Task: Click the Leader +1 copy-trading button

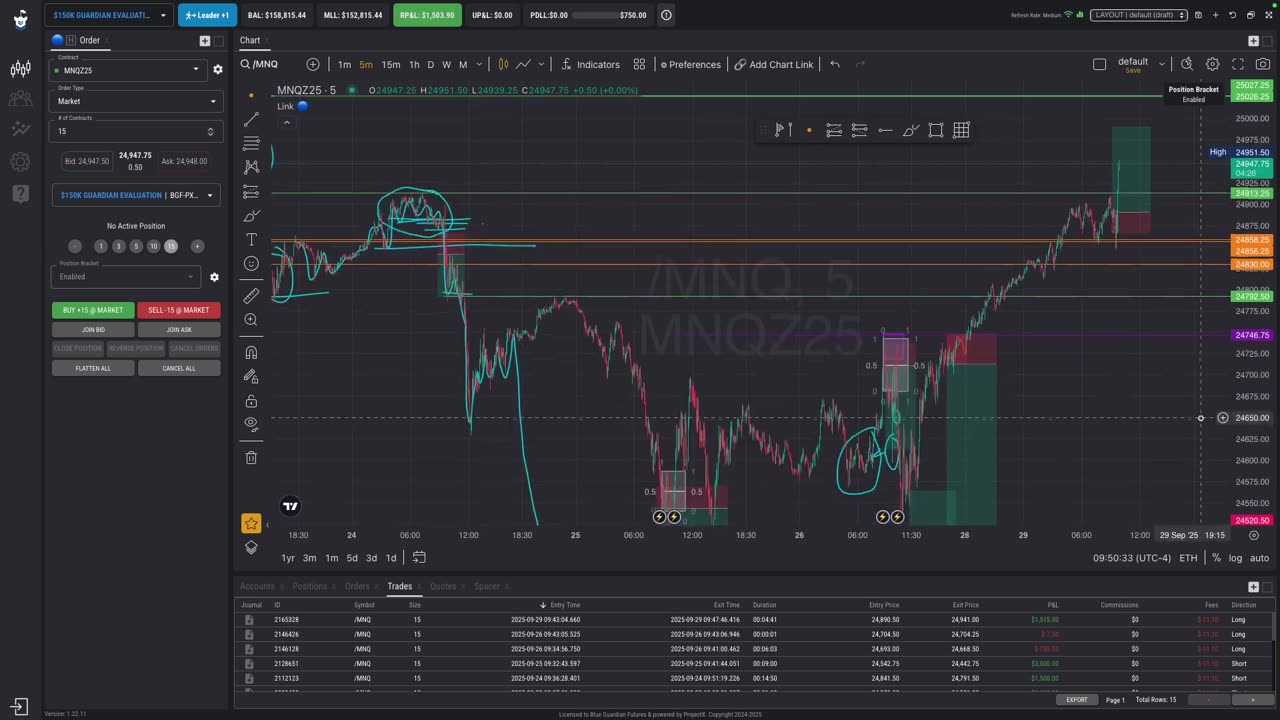Action: point(207,15)
